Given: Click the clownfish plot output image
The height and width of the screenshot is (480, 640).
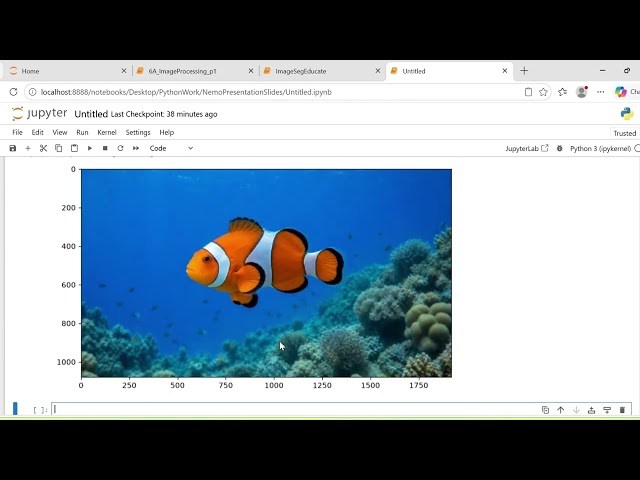Looking at the screenshot, I should click(x=267, y=273).
